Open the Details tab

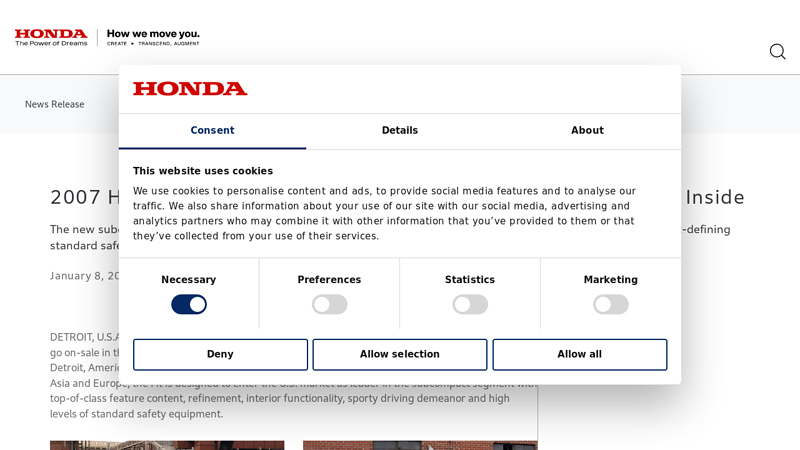pyautogui.click(x=399, y=131)
